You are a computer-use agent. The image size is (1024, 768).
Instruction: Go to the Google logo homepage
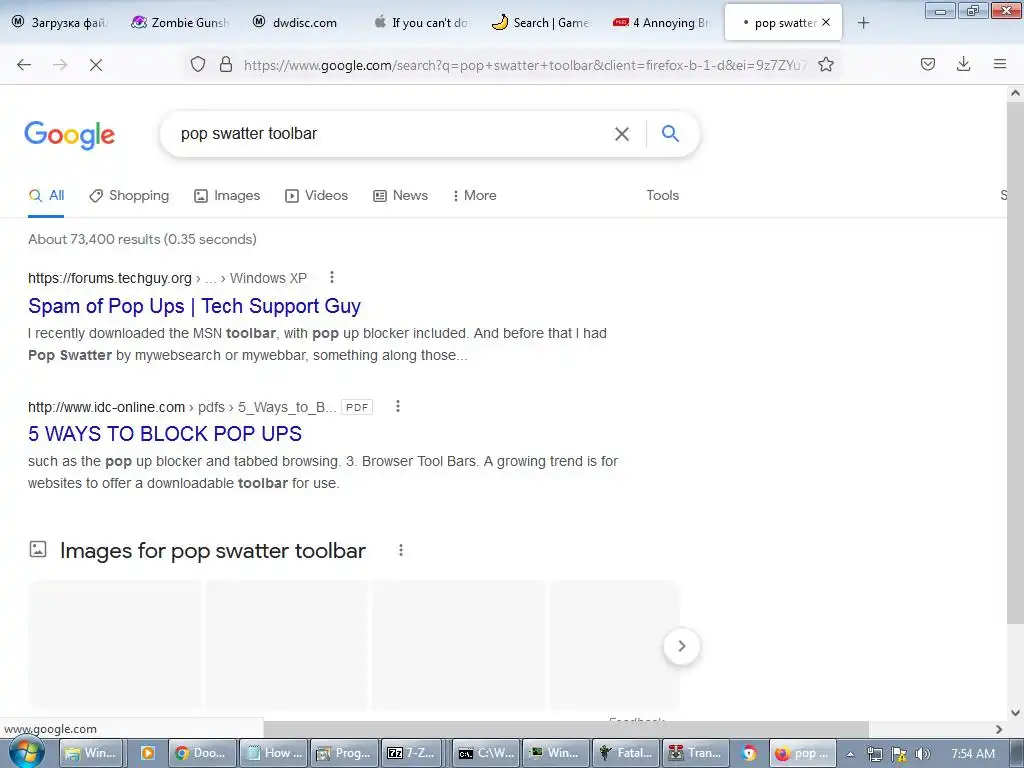pyautogui.click(x=70, y=135)
